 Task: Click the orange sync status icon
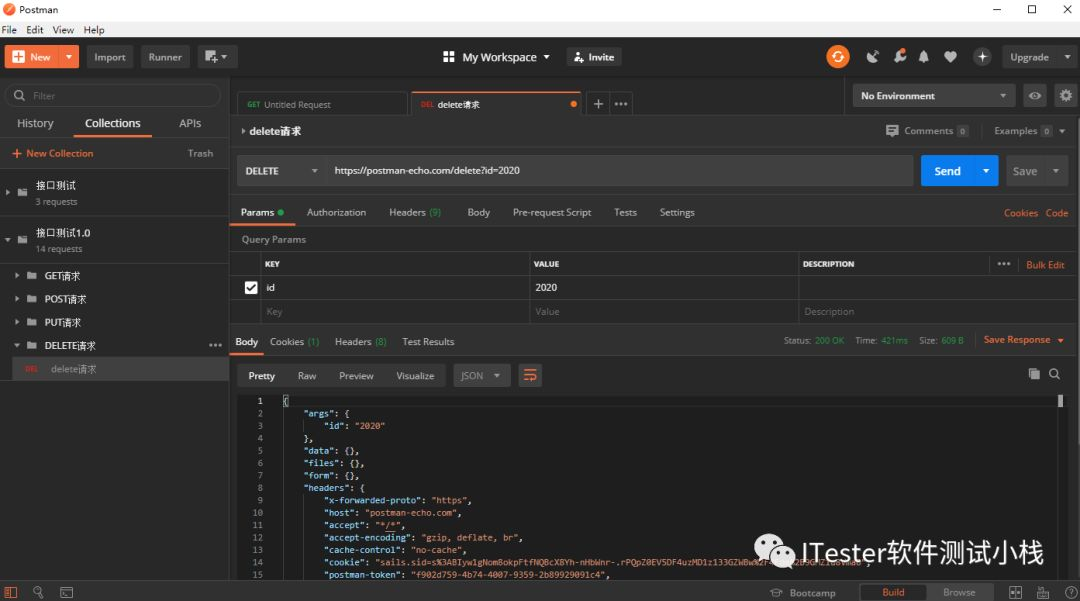838,57
